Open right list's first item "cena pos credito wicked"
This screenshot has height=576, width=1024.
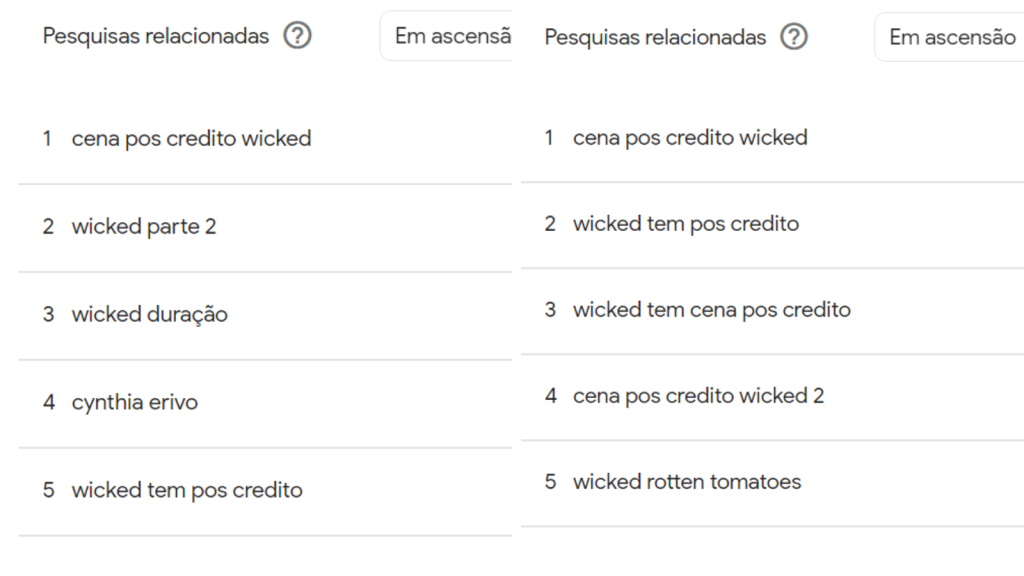(689, 138)
